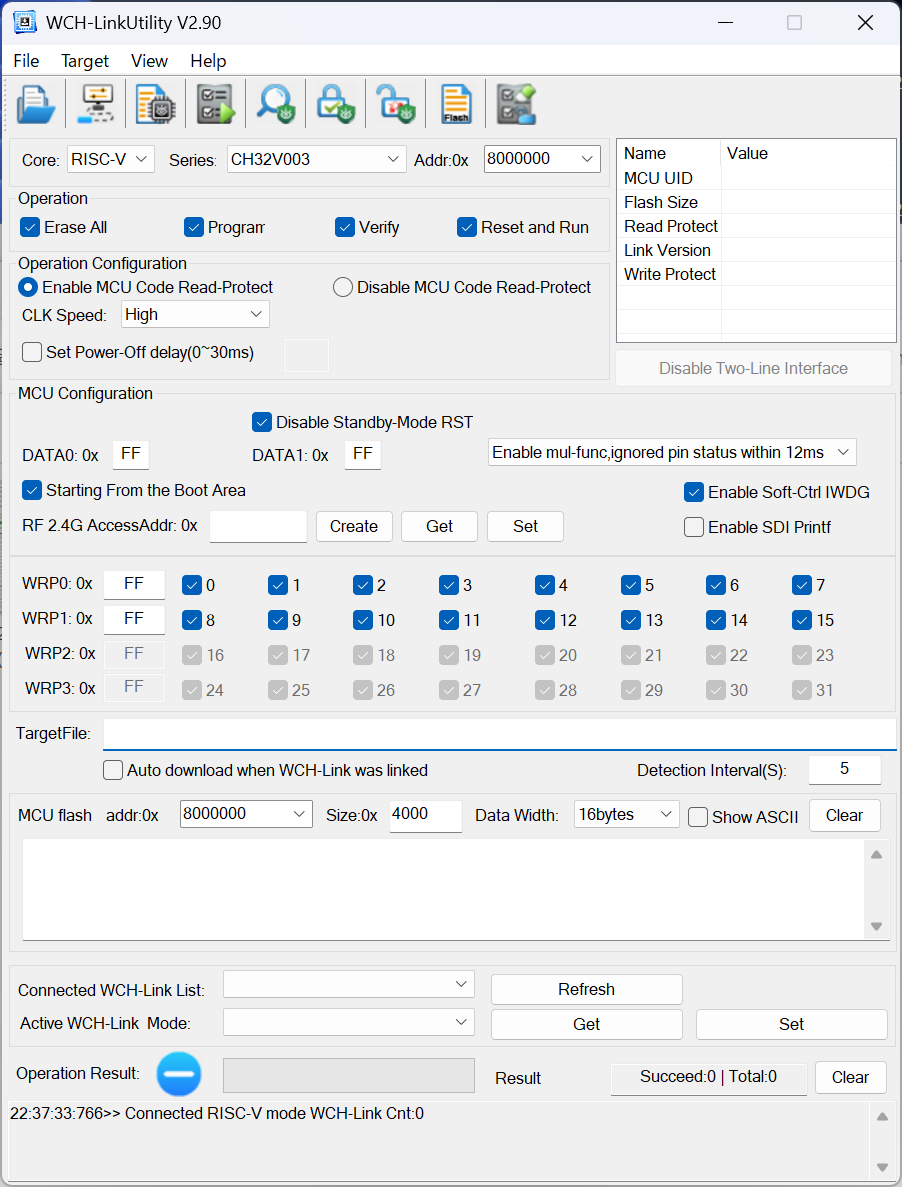Image resolution: width=902 pixels, height=1187 pixels.
Task: Click the connect WCH-Link toolbar icon
Action: click(x=96, y=104)
